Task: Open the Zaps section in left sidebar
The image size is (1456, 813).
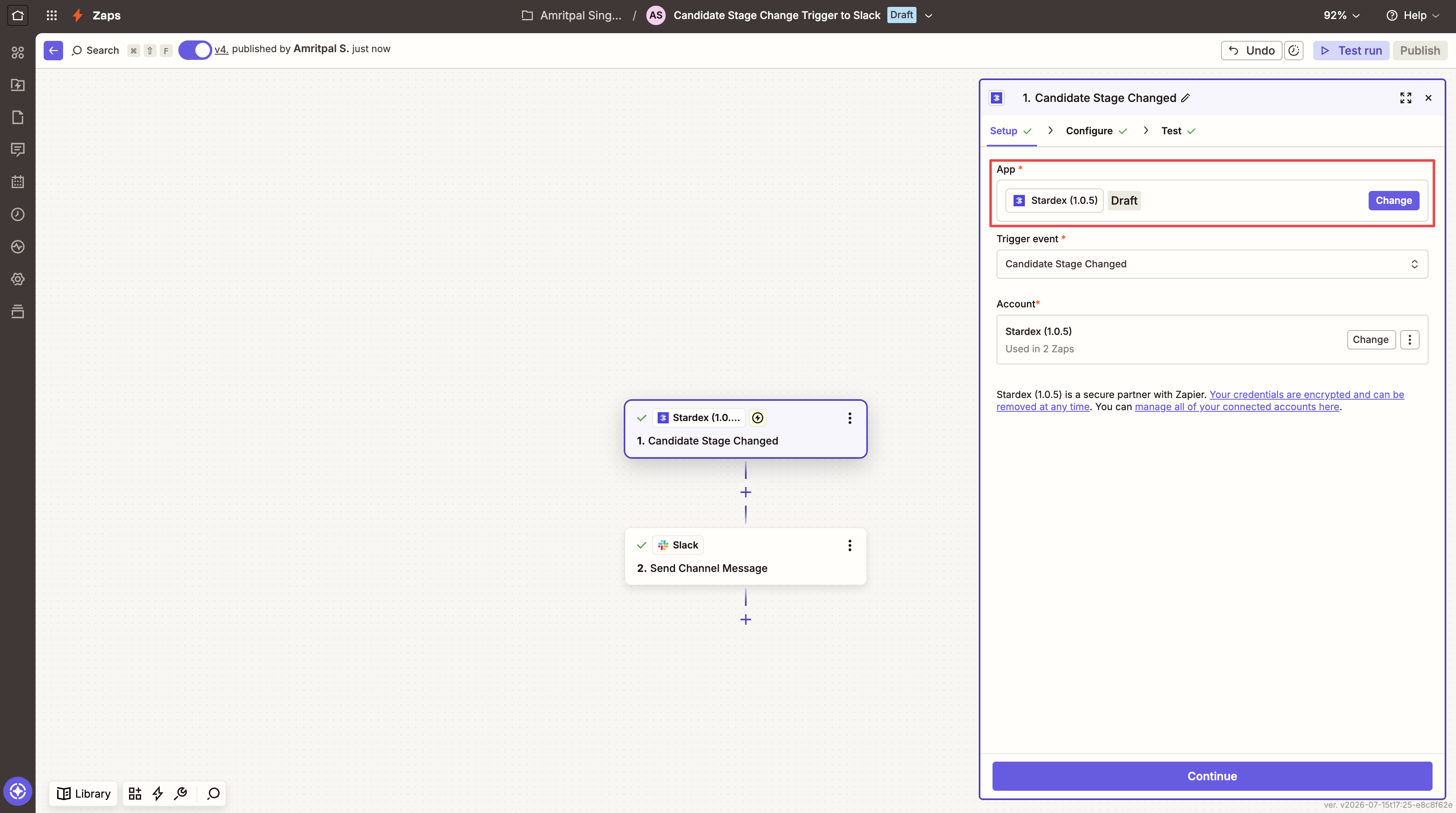Action: click(x=17, y=85)
